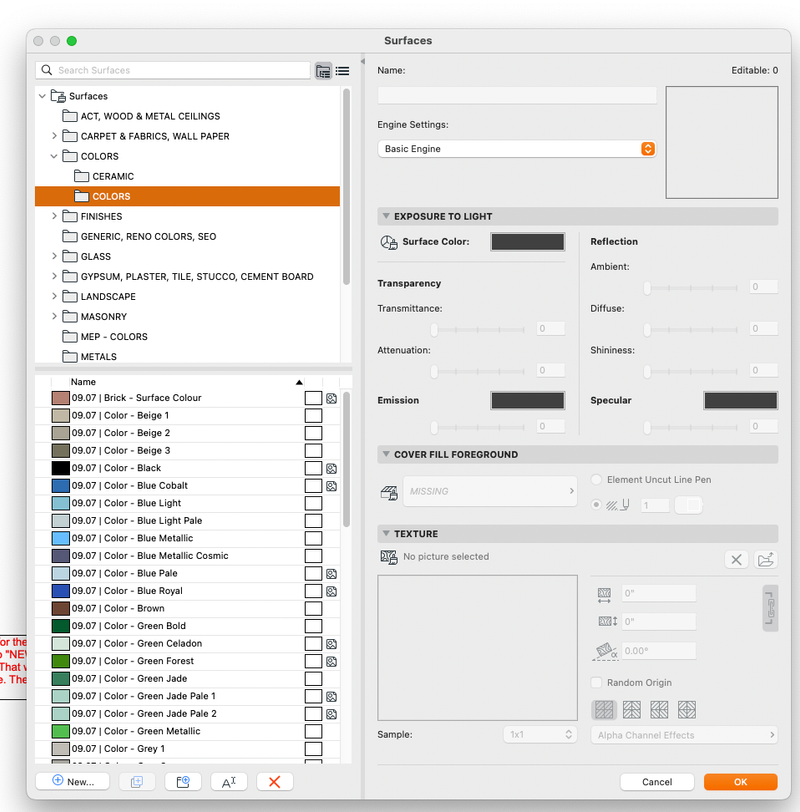Expand the LANDSCAPE folder
The width and height of the screenshot is (800, 812).
pyautogui.click(x=54, y=297)
